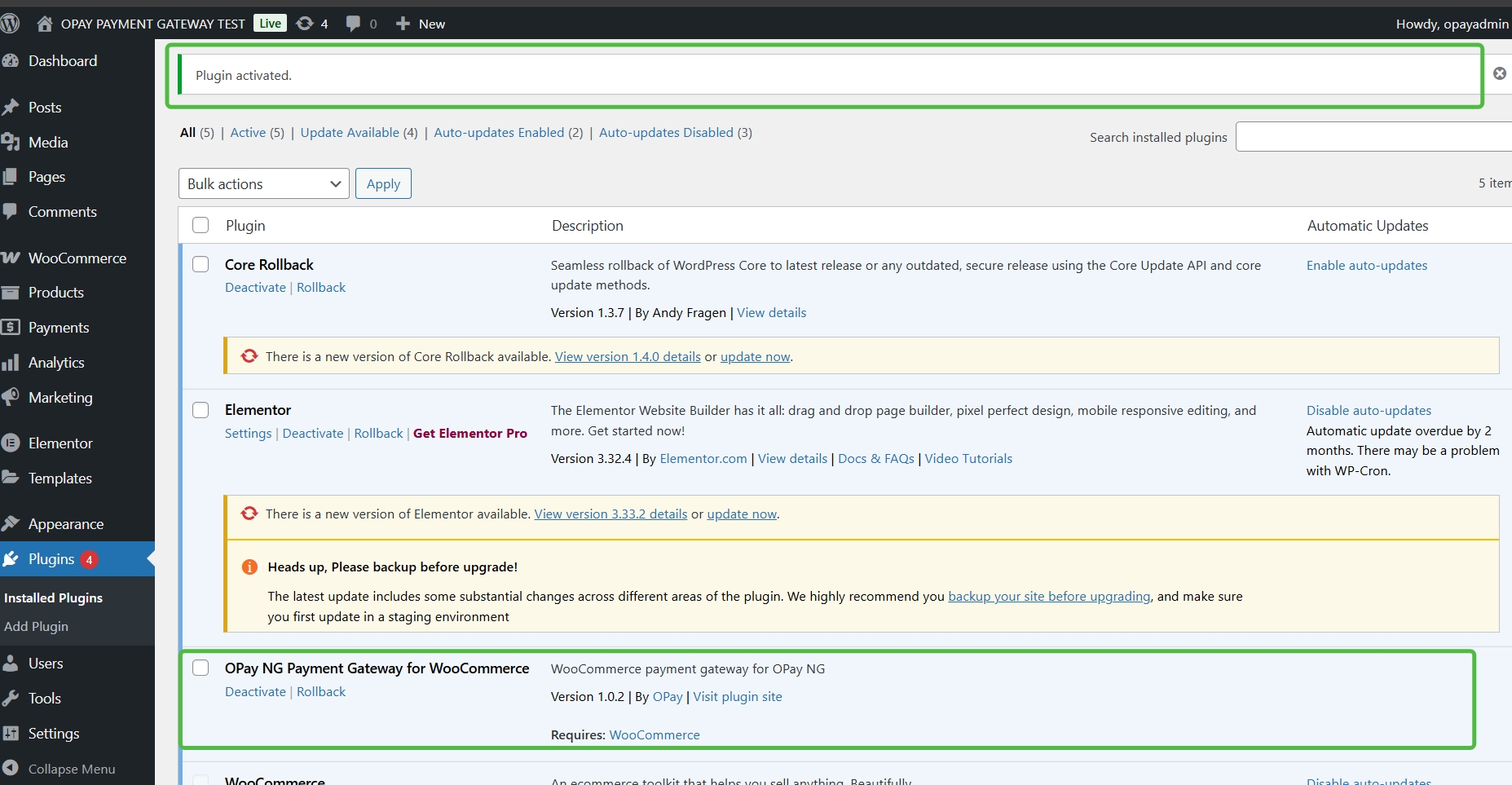
Task: Check the Core Rollback plugin checkbox
Action: coord(201,264)
